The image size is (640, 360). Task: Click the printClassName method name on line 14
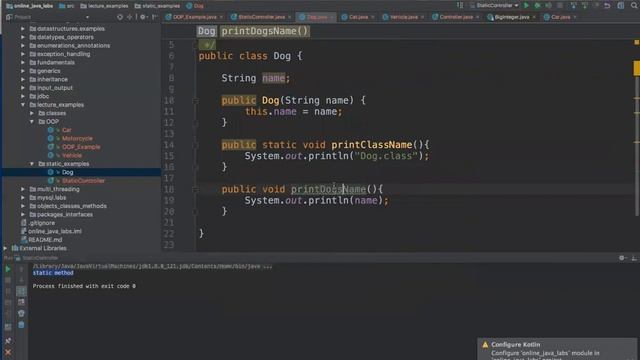tap(372, 145)
